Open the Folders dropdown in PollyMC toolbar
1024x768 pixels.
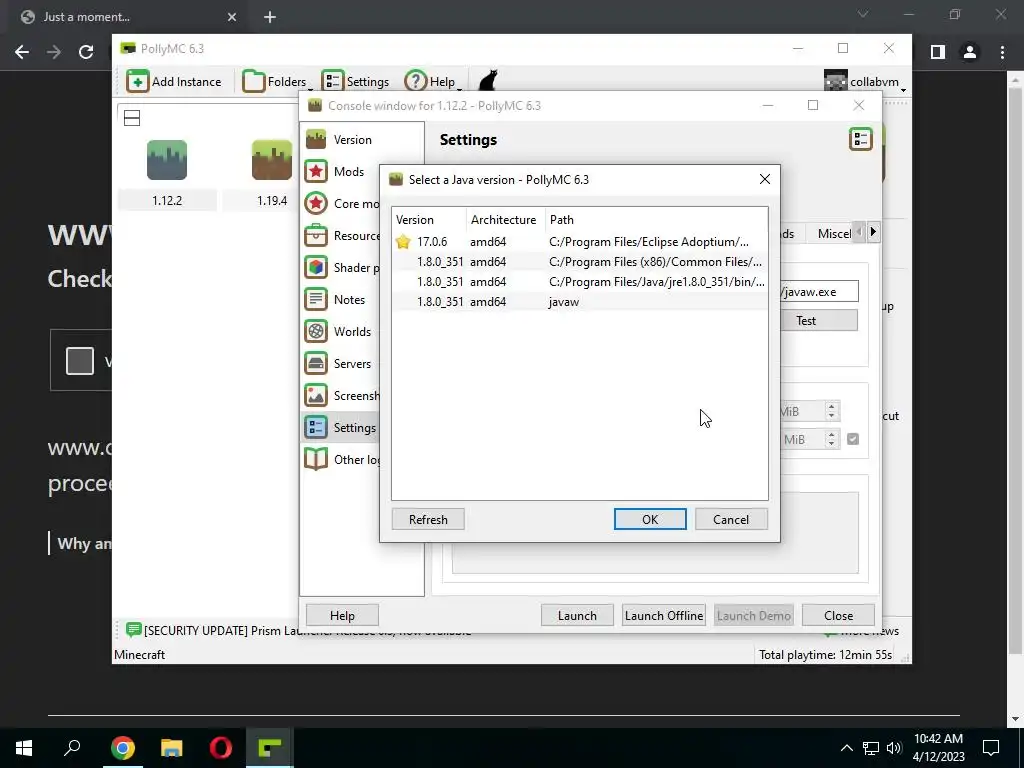click(276, 82)
